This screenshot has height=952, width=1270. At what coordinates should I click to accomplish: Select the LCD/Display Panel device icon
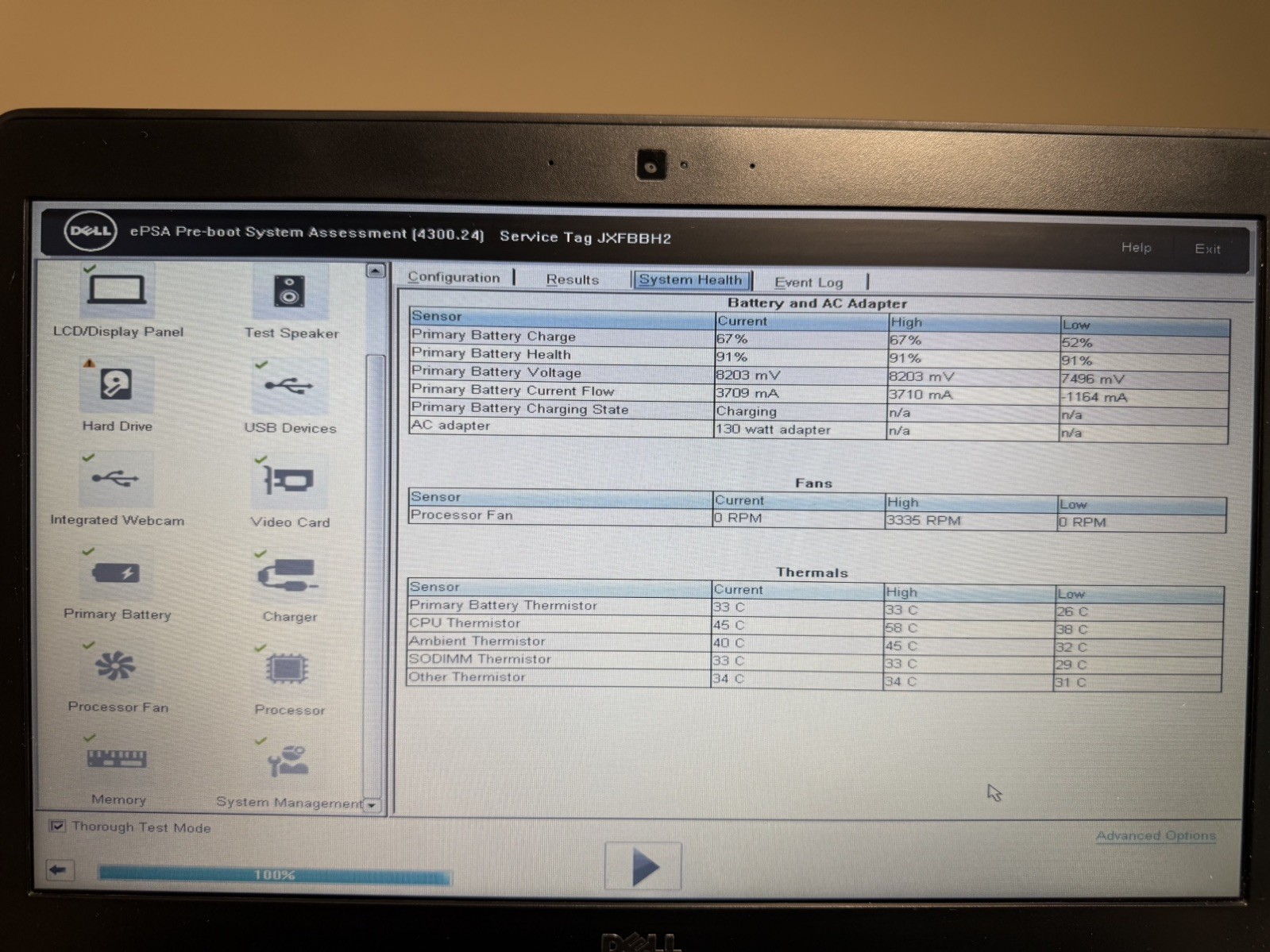coord(117,291)
